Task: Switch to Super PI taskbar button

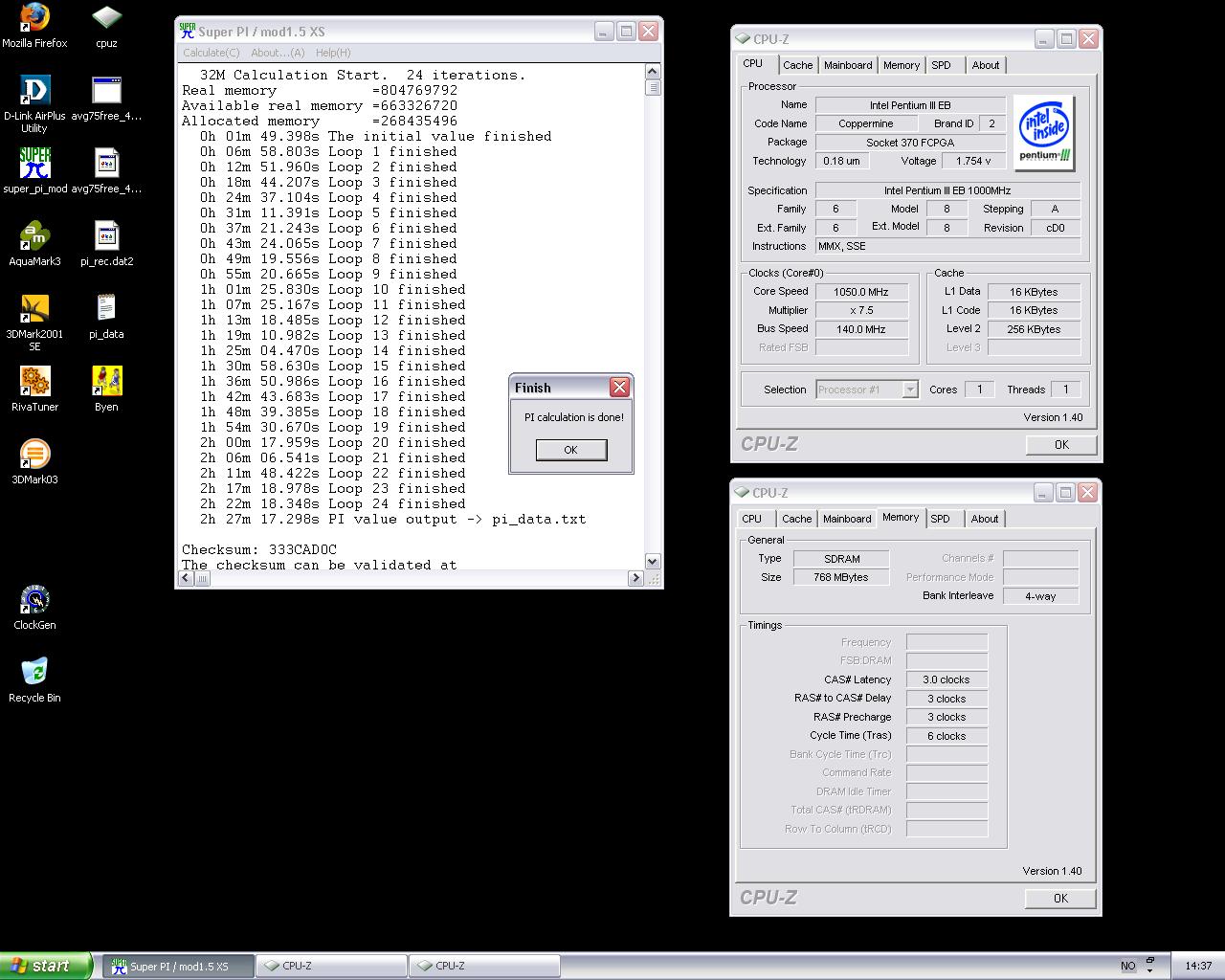Action: (177, 966)
